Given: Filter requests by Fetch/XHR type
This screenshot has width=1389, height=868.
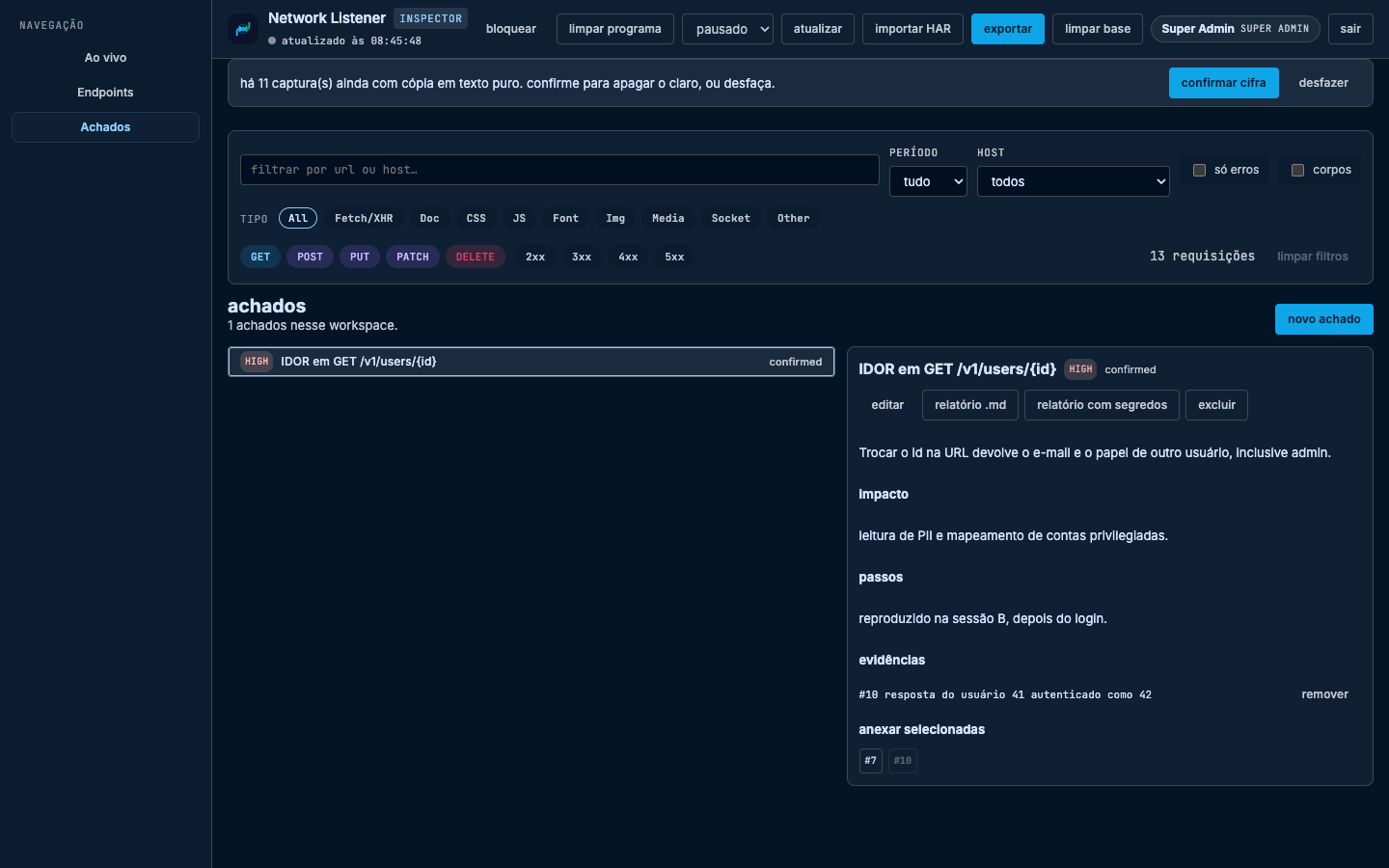Looking at the screenshot, I should coord(364,218).
